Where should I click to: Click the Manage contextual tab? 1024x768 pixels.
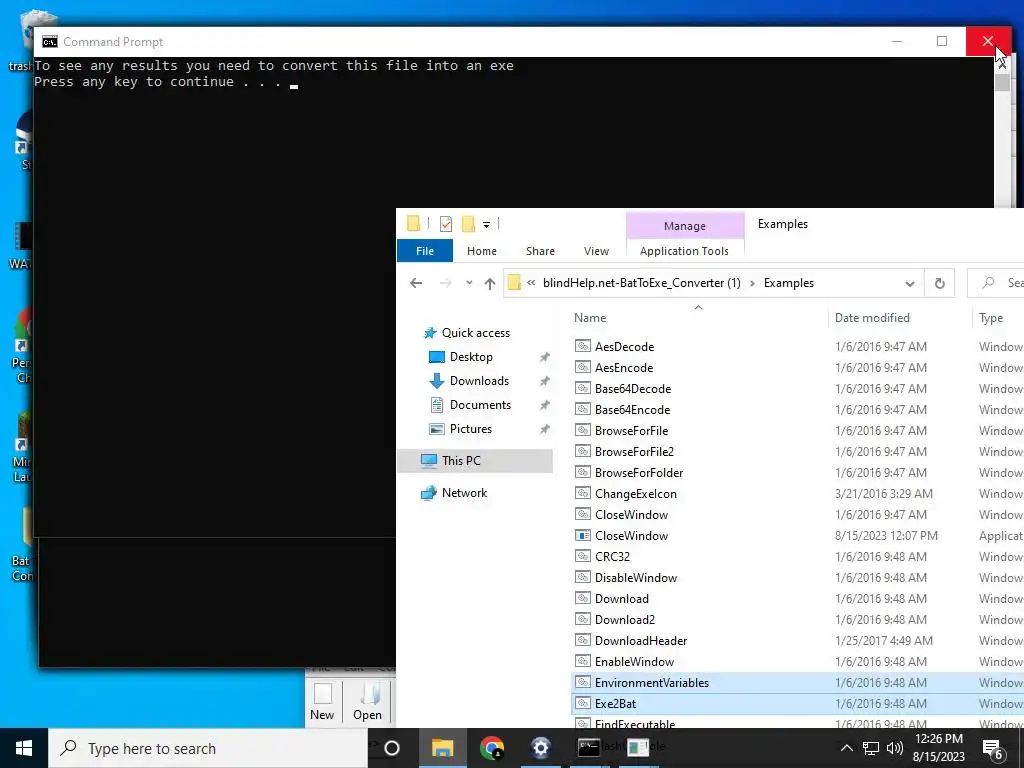685,225
